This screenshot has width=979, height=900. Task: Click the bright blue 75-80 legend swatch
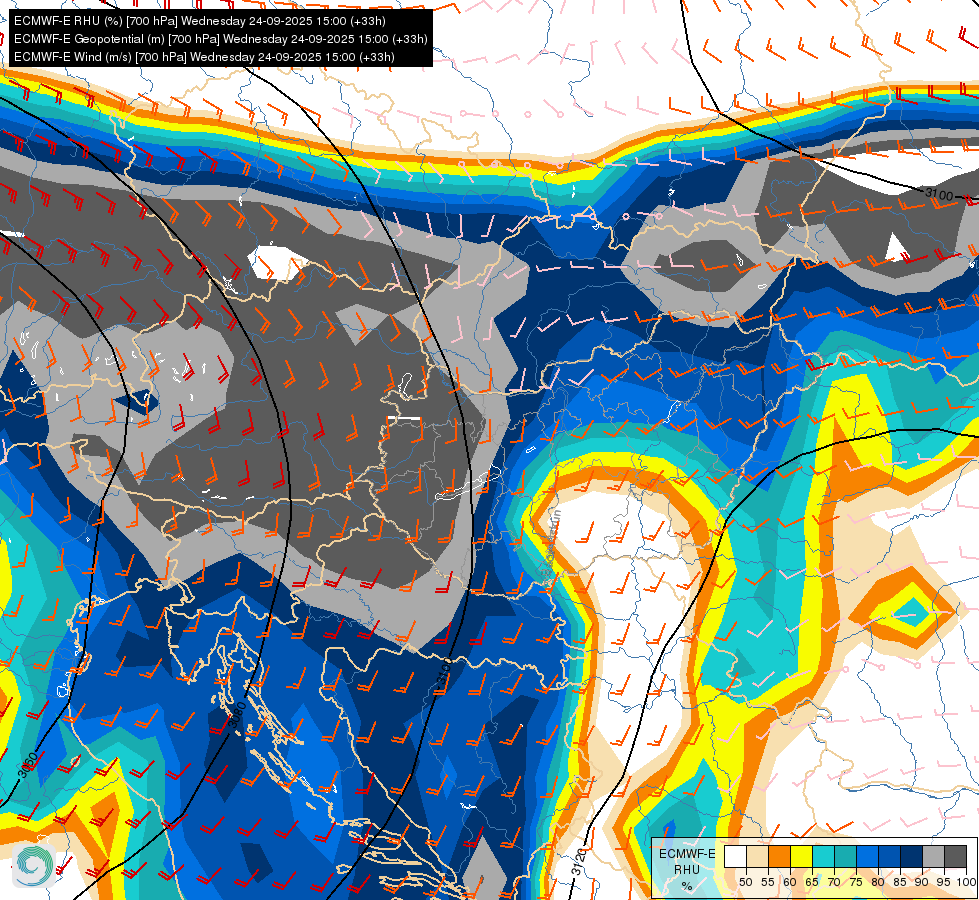pyautogui.click(x=868, y=856)
